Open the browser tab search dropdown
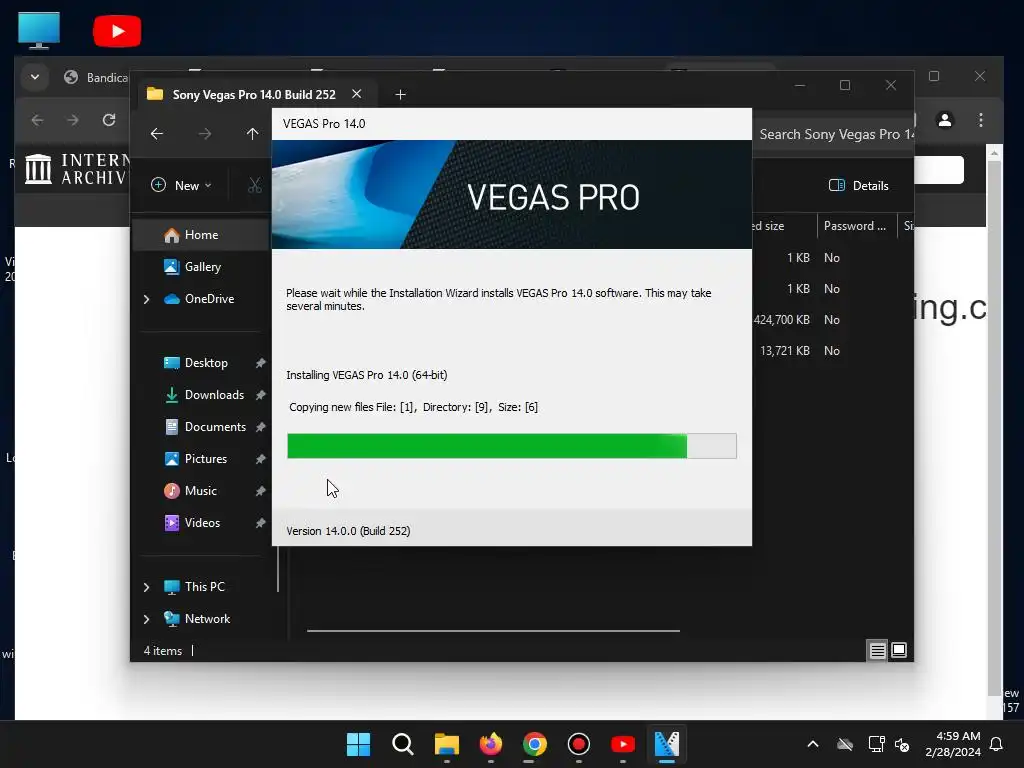1024x768 pixels. [35, 77]
